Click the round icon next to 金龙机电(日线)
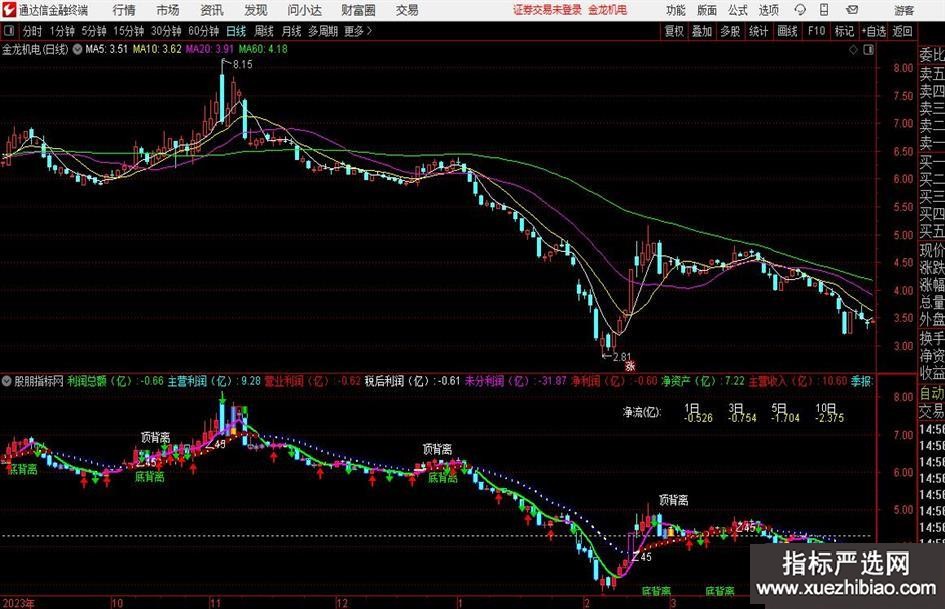Viewport: 945px width, 609px height. (x=77, y=49)
